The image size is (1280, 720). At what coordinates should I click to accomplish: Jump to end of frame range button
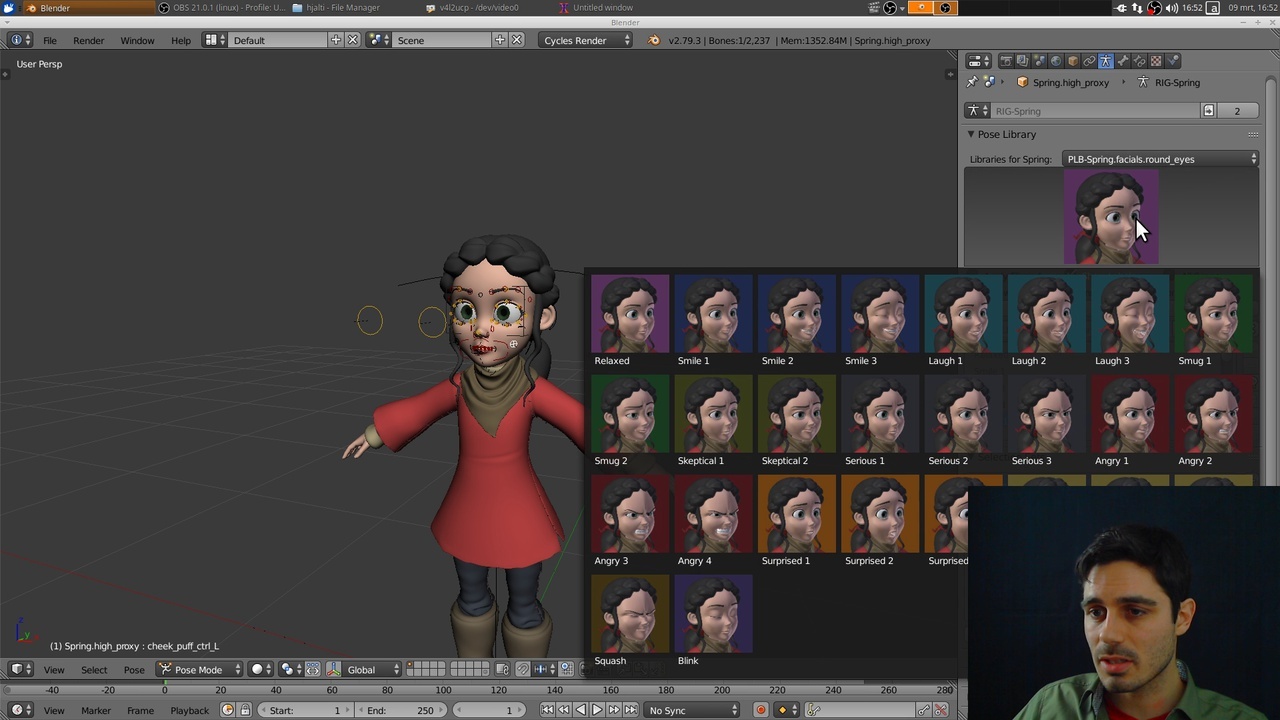coord(632,710)
